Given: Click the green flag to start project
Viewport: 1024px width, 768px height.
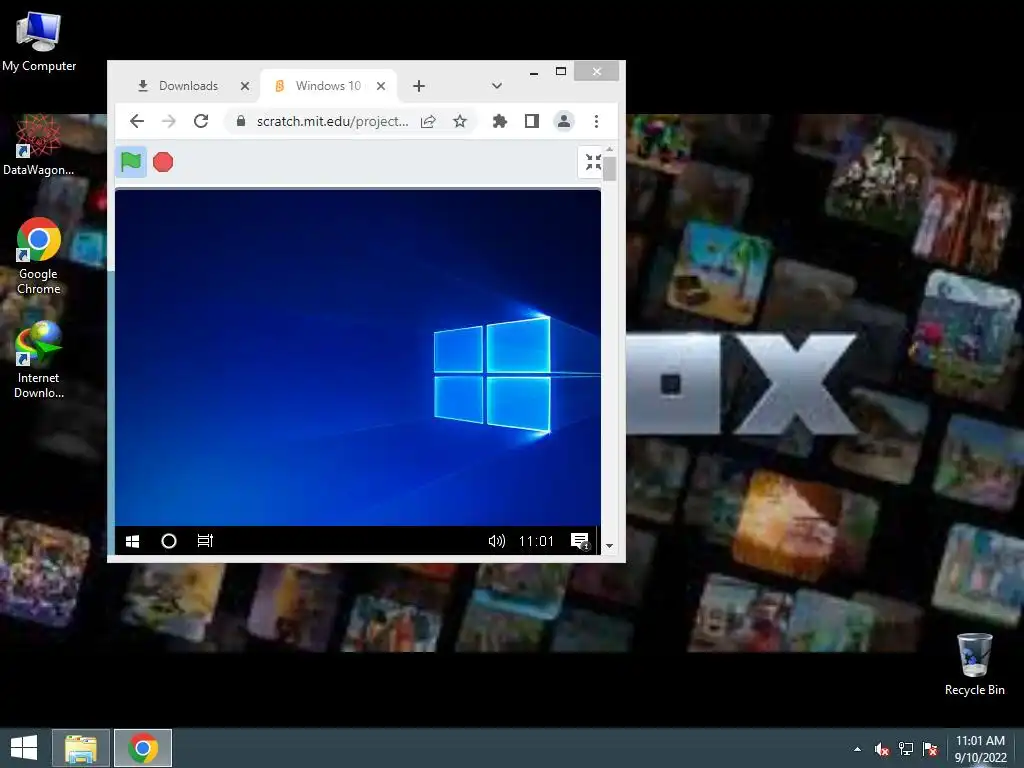Looking at the screenshot, I should 131,161.
